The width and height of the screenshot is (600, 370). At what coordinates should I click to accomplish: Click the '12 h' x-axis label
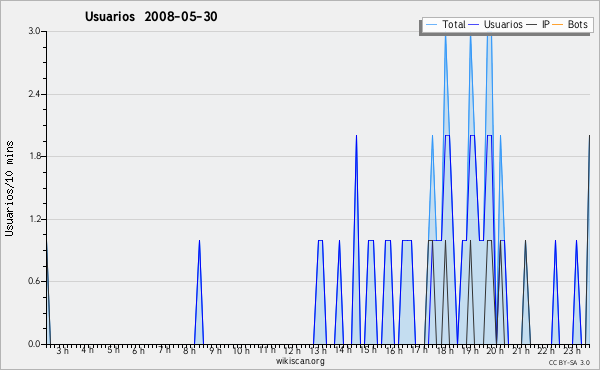(x=292, y=350)
